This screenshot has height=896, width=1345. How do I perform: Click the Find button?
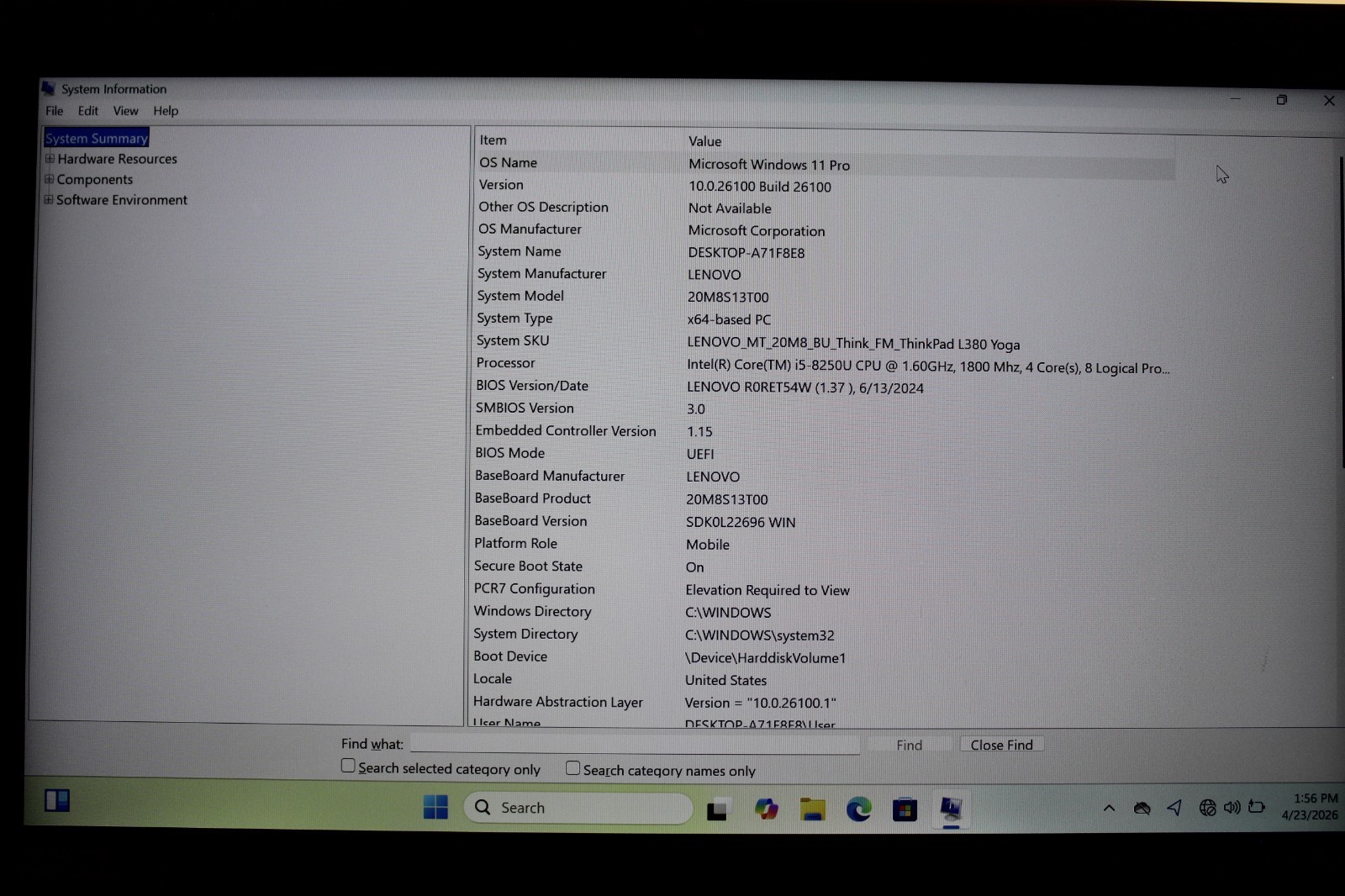pos(910,745)
